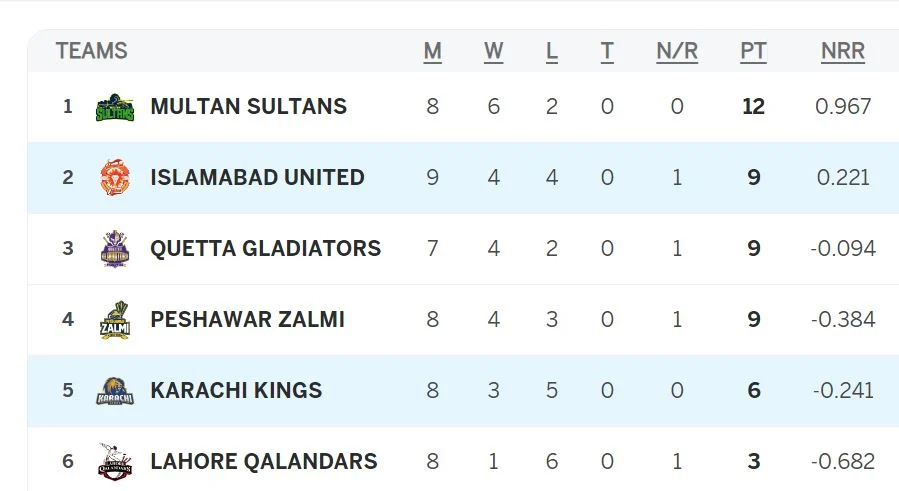
Task: Open the Peshawar Zalmi team page
Action: pos(247,320)
